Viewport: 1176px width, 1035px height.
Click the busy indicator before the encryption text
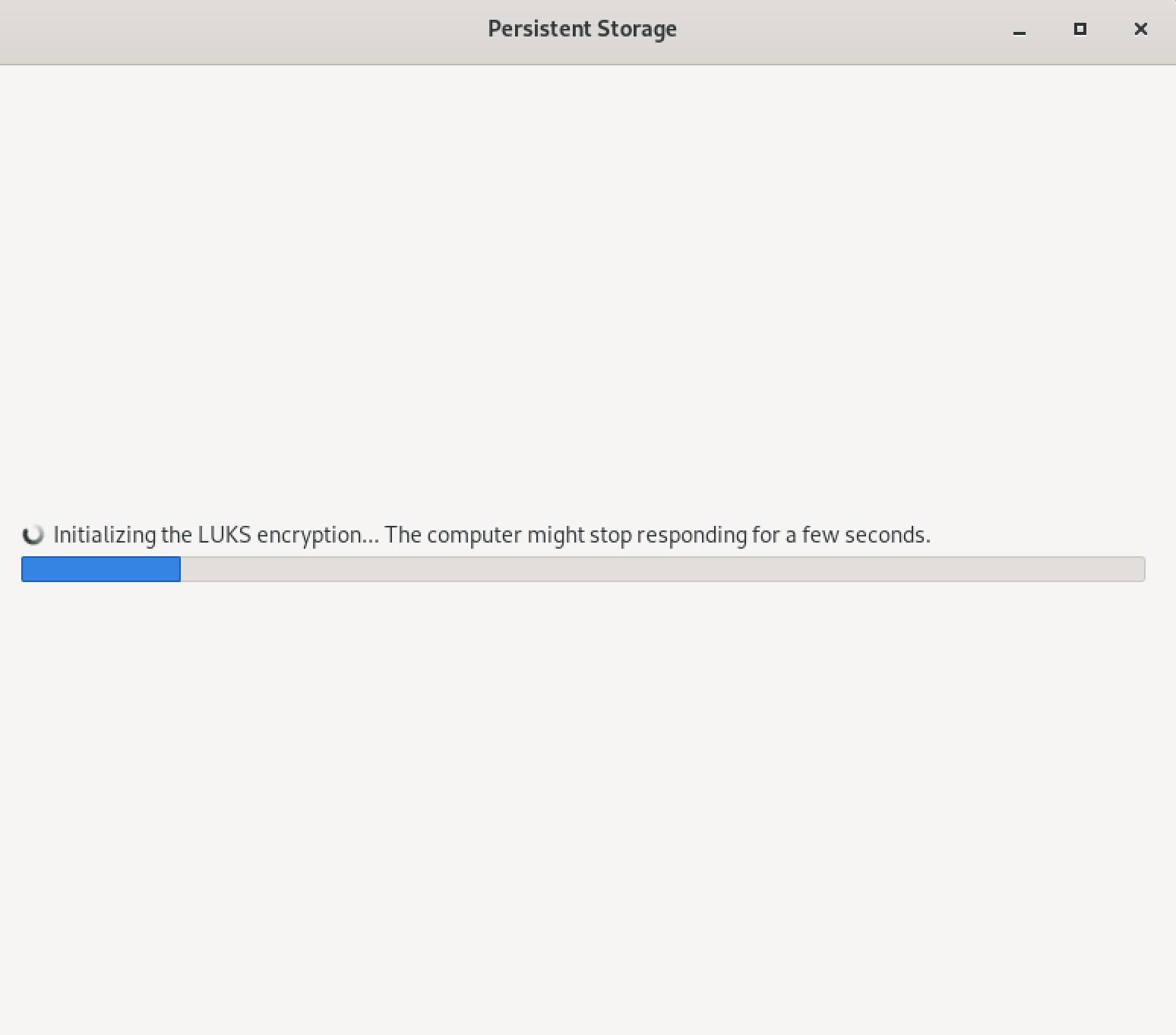(33, 535)
